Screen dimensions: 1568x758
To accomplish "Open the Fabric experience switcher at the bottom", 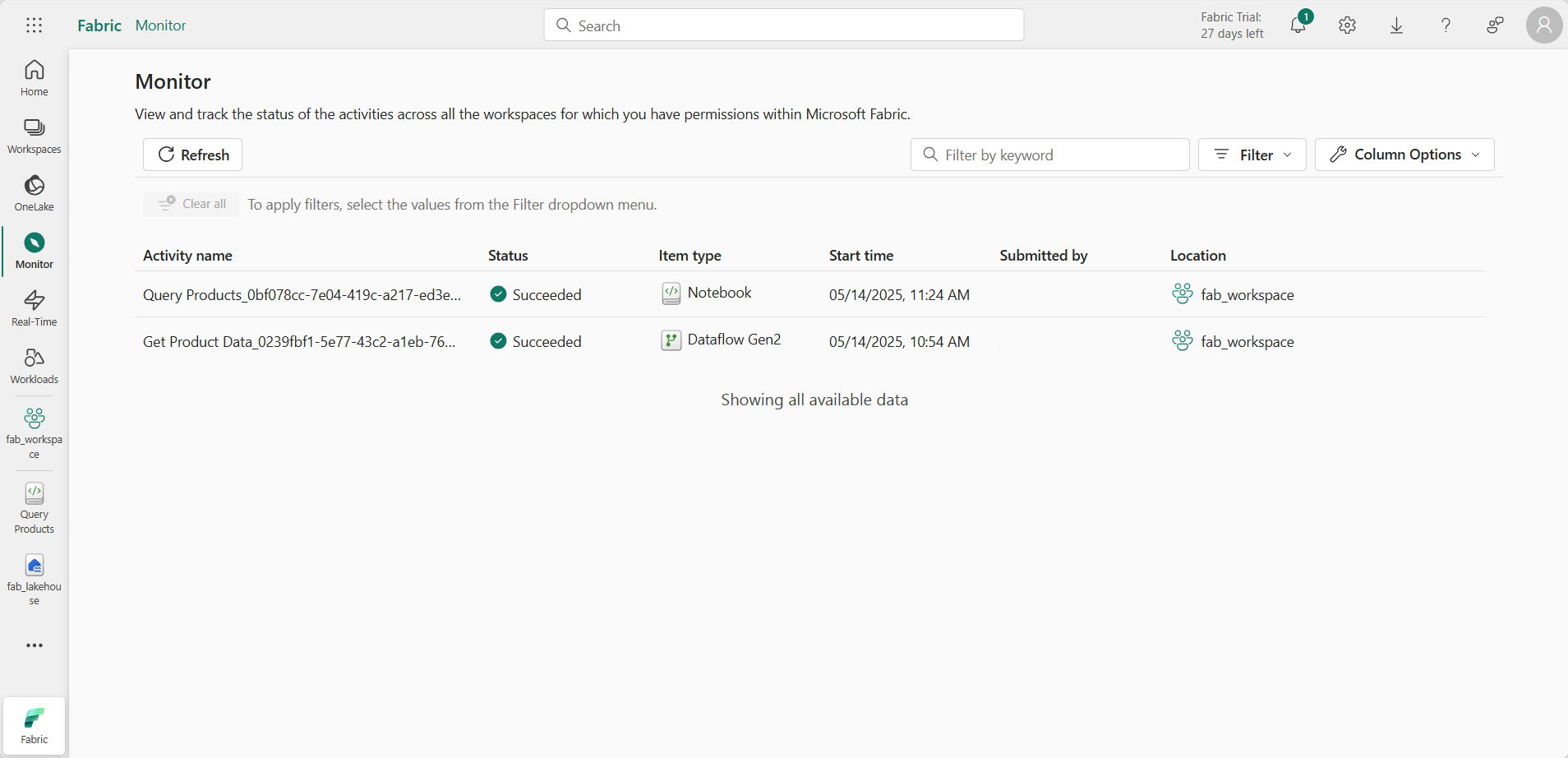I will point(35,726).
